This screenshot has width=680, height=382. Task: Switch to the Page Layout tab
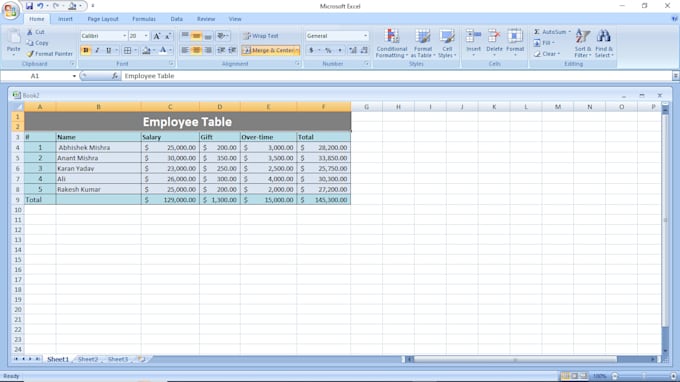pyautogui.click(x=103, y=19)
